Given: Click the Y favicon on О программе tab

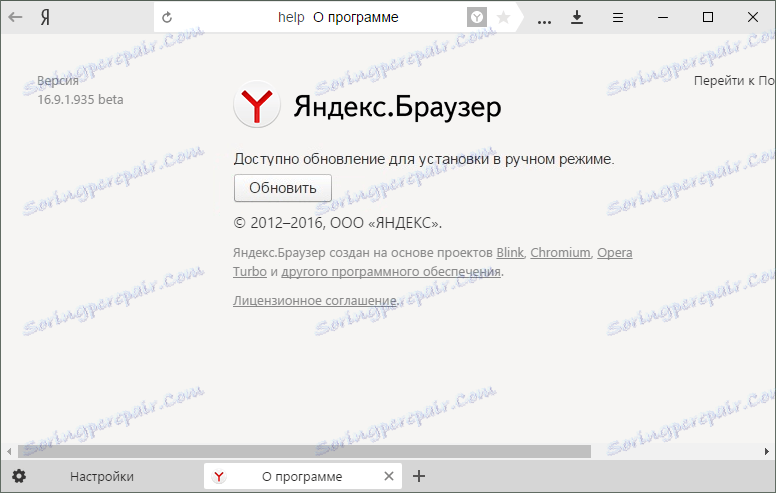Looking at the screenshot, I should (x=219, y=477).
